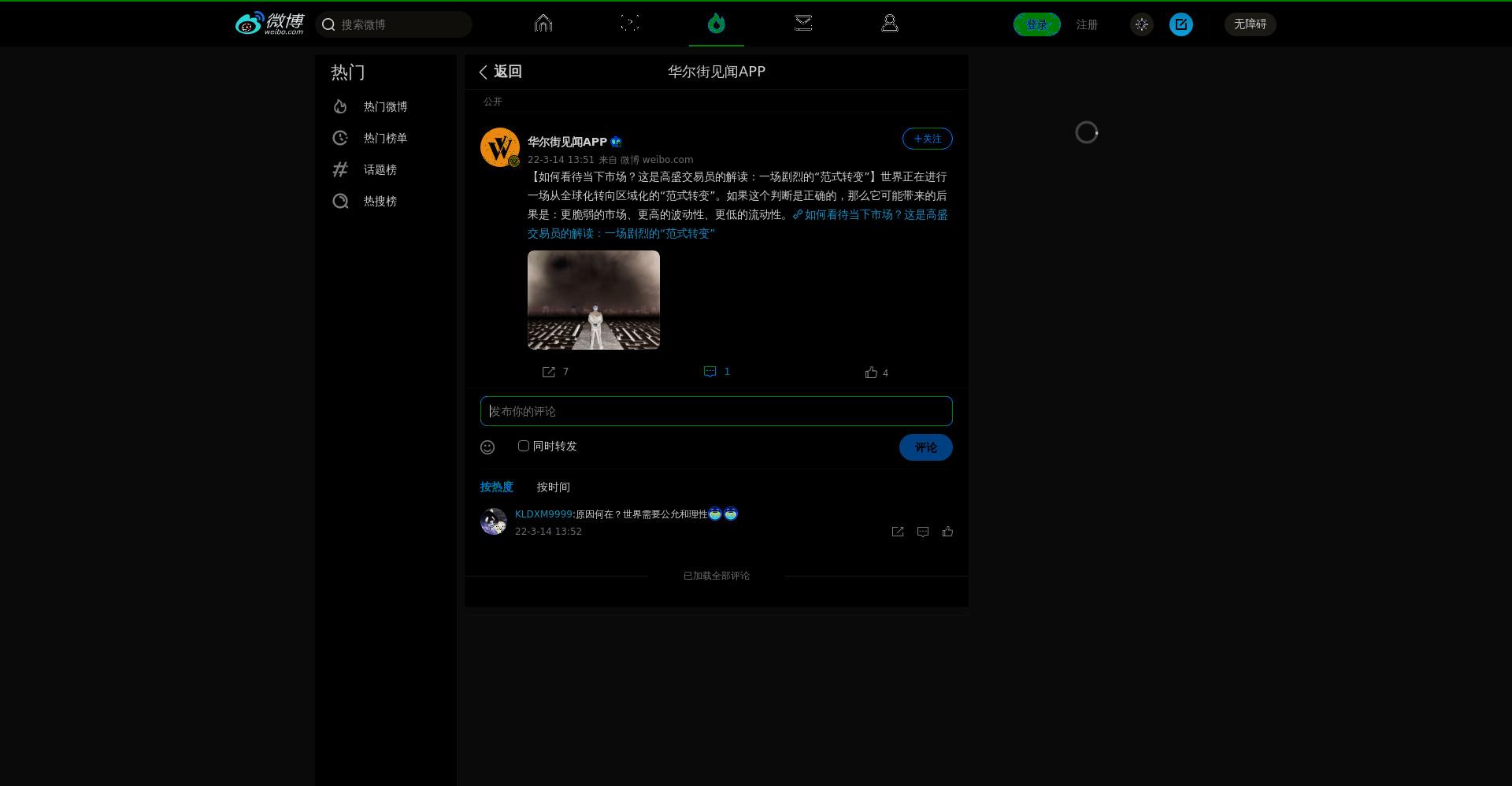Open the messages envelope icon

803,24
